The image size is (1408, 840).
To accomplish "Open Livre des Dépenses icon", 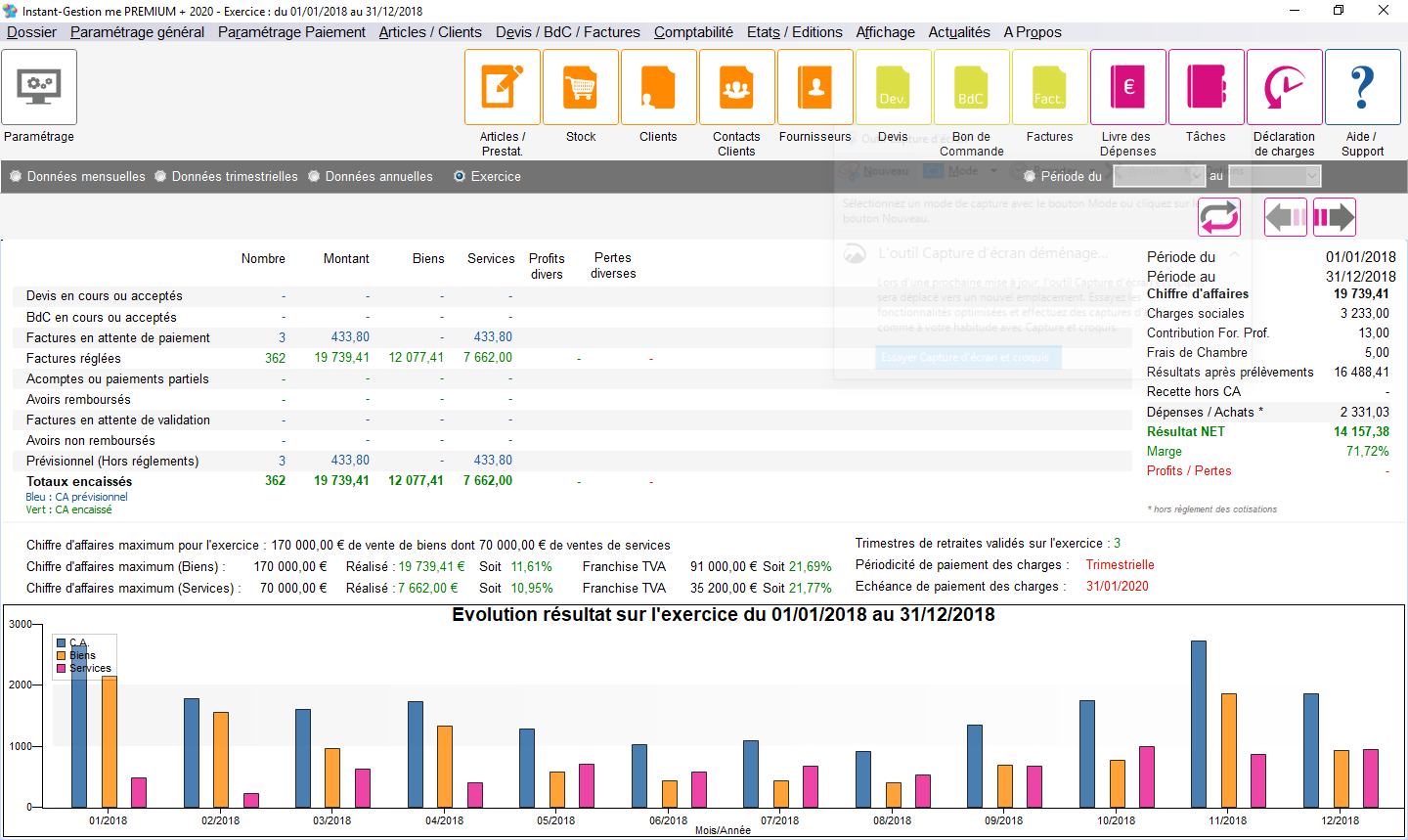I will click(x=1128, y=87).
